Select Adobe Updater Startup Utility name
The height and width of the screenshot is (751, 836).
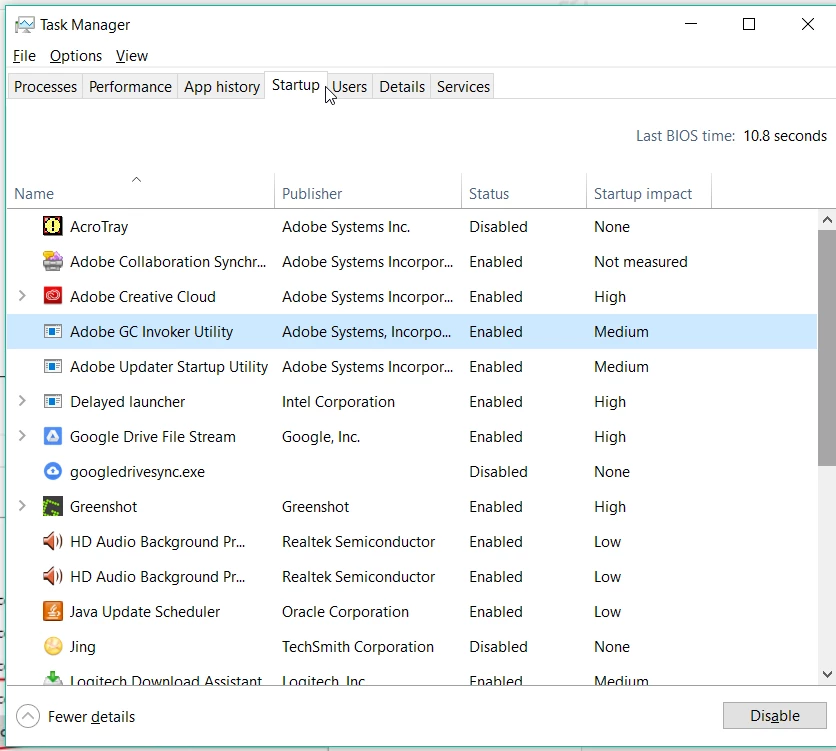tap(169, 367)
